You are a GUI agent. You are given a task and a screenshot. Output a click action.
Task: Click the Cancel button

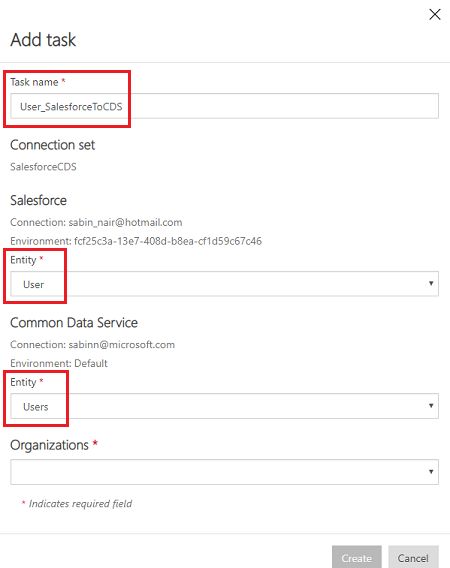[413, 557]
